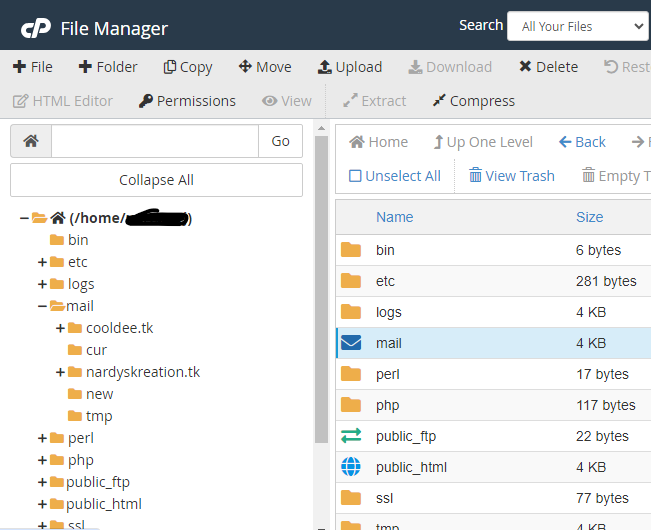This screenshot has width=651, height=530.
Task: Collapse the mail folder in tree
Action: point(42,306)
